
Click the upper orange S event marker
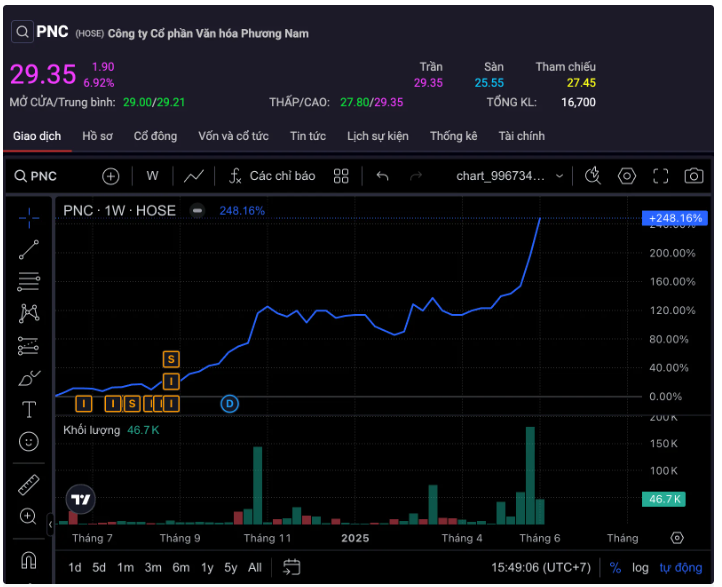(171, 359)
